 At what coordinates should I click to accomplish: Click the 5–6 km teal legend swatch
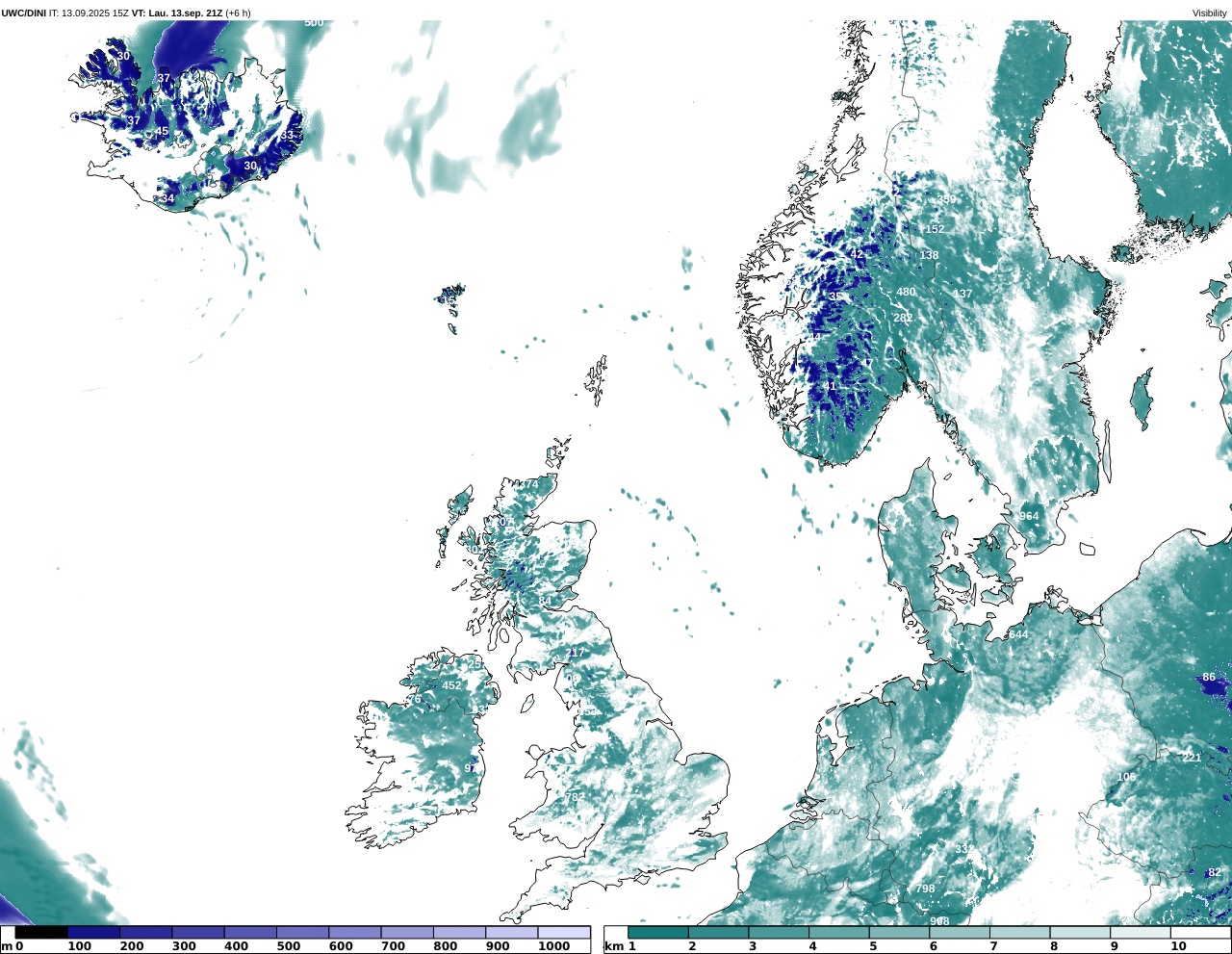click(x=899, y=932)
